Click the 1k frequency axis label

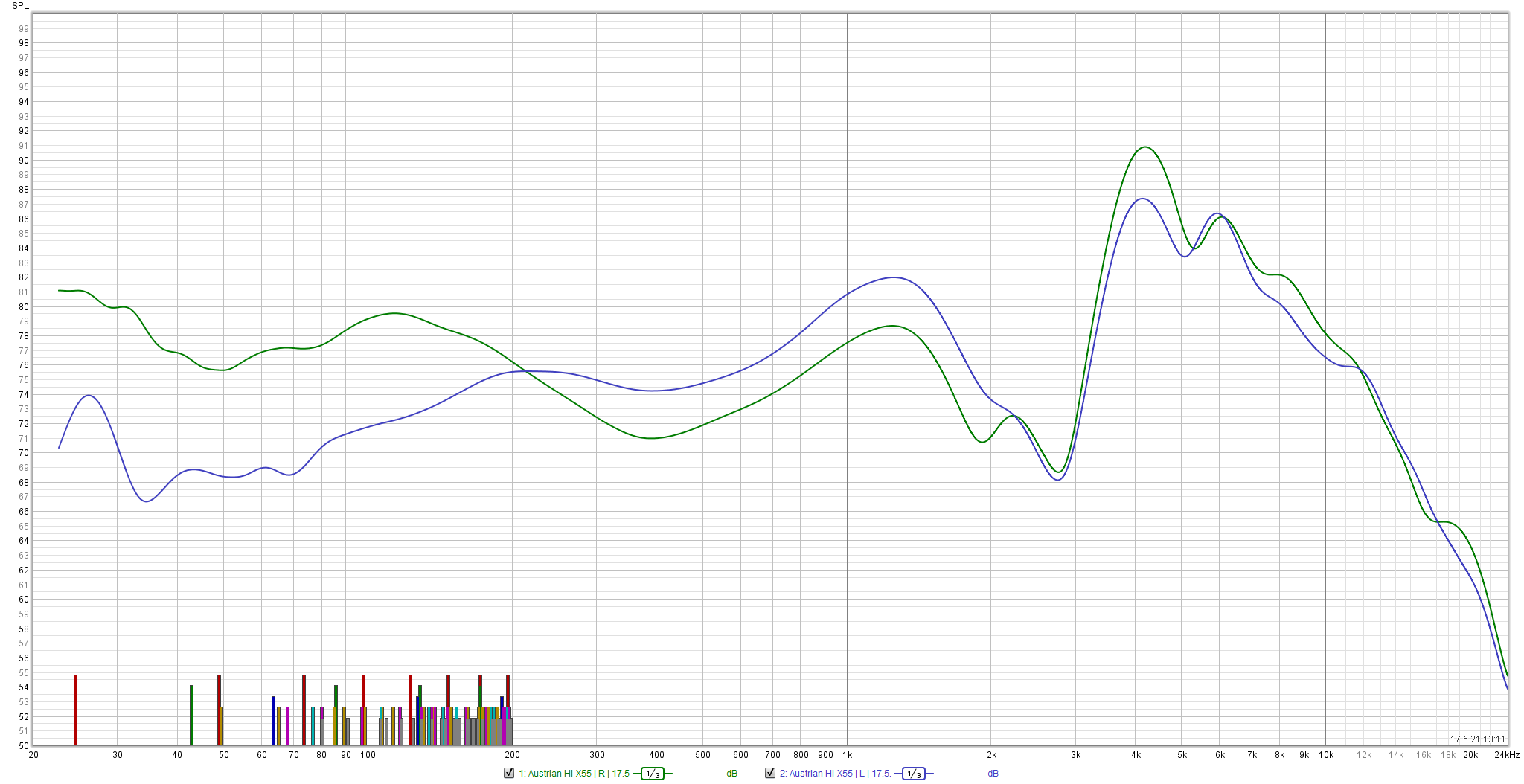(x=847, y=755)
